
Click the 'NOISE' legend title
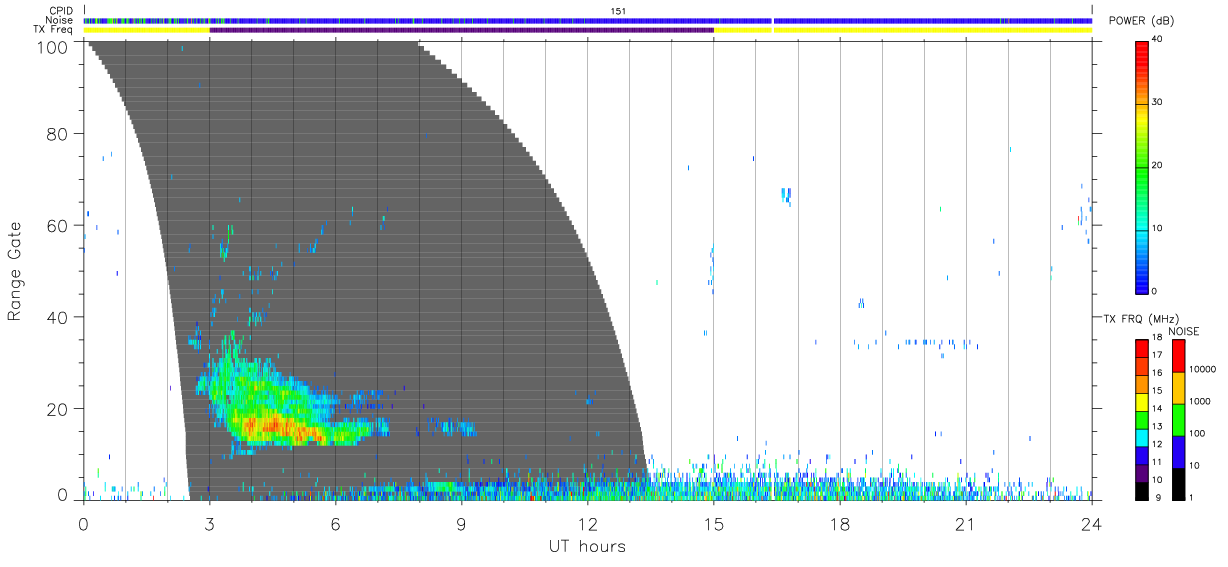tap(1185, 331)
